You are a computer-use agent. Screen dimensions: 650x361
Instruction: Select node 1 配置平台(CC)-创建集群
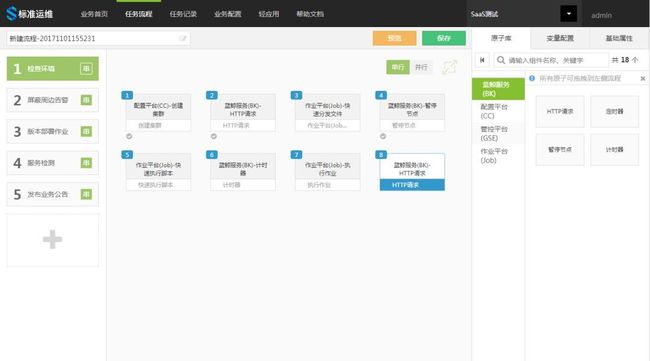158,113
